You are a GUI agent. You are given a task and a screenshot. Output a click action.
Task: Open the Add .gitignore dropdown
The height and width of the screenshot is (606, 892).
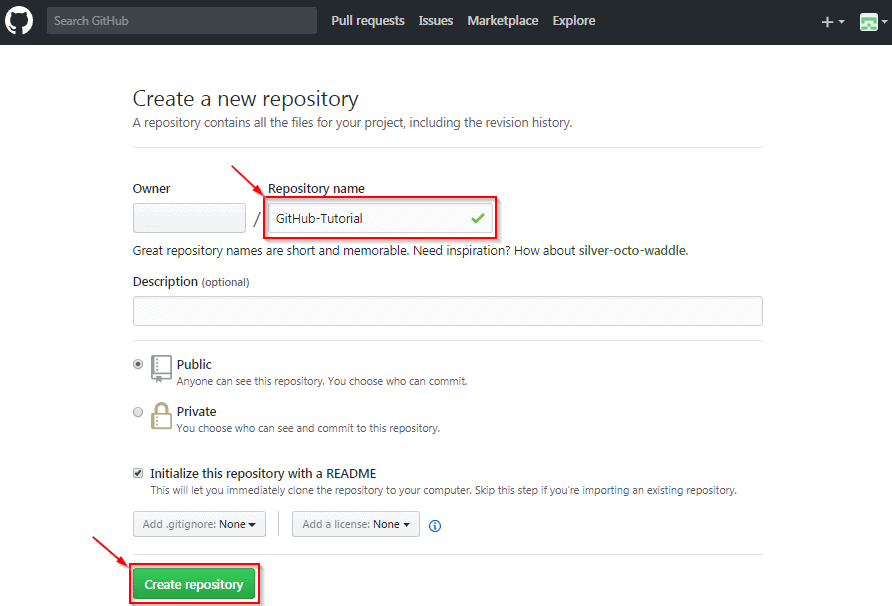pyautogui.click(x=199, y=523)
